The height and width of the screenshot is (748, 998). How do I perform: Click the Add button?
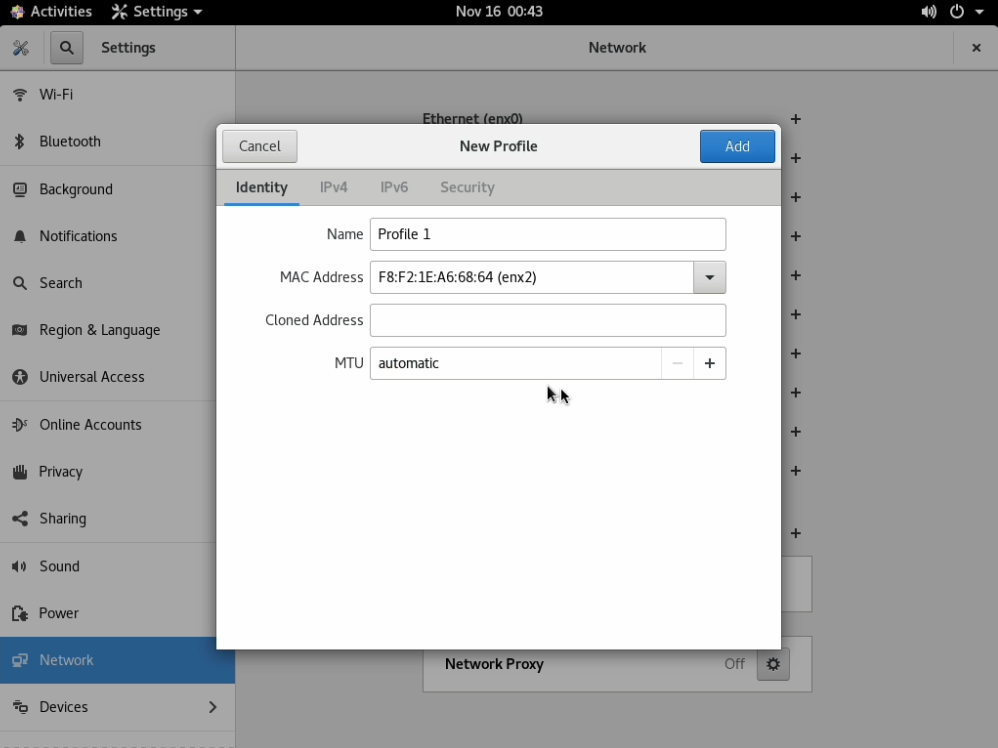tap(737, 146)
